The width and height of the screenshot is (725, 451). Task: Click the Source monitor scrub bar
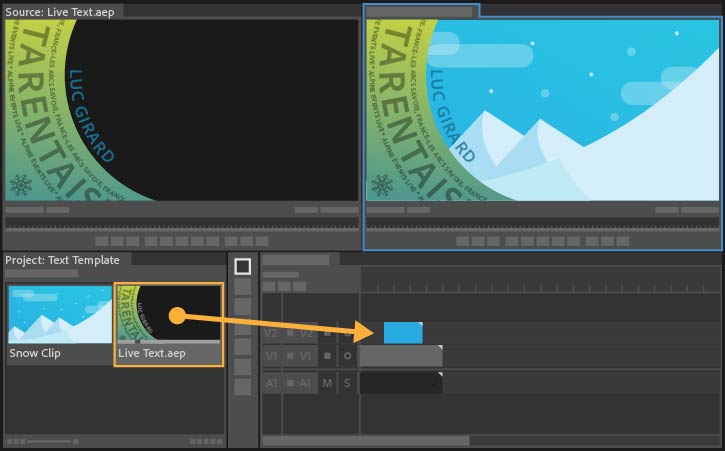182,223
